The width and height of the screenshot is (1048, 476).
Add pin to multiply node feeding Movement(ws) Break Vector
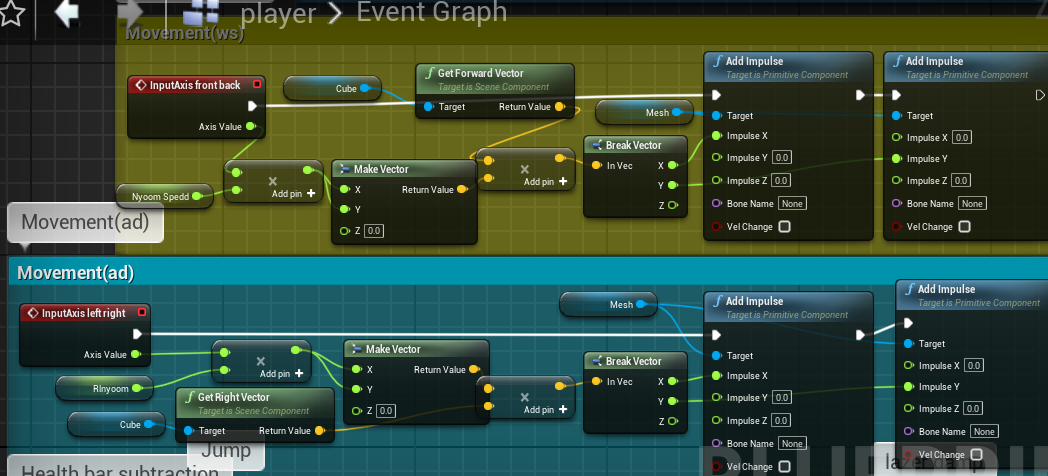[x=546, y=181]
